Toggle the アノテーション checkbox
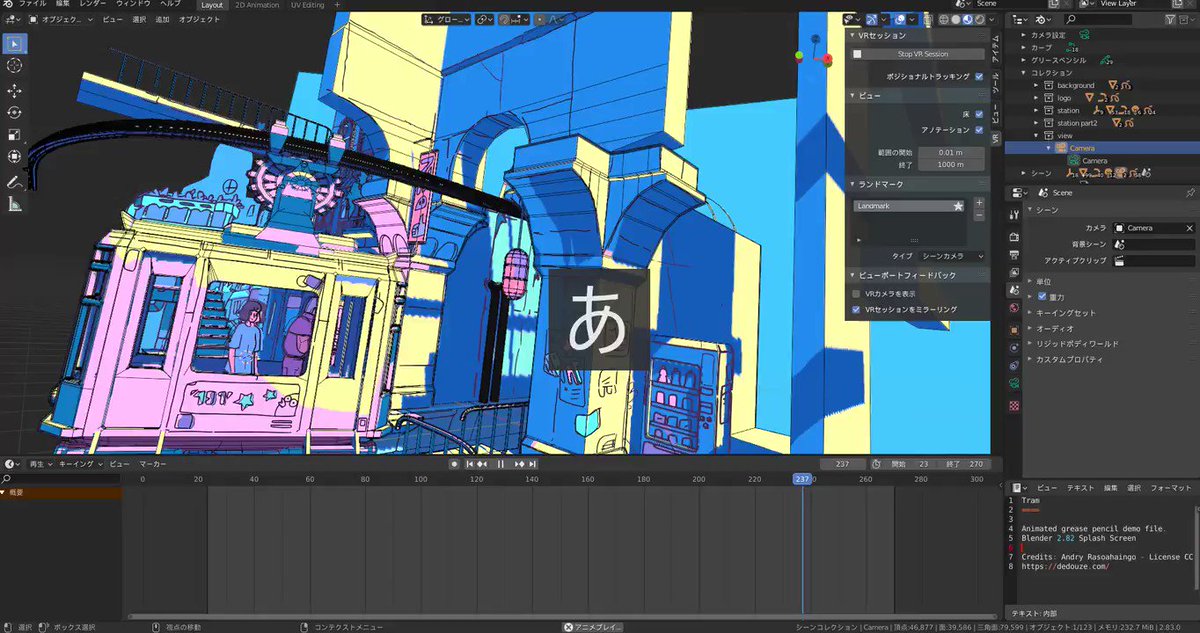Screen dimensions: 1200x633 979,130
